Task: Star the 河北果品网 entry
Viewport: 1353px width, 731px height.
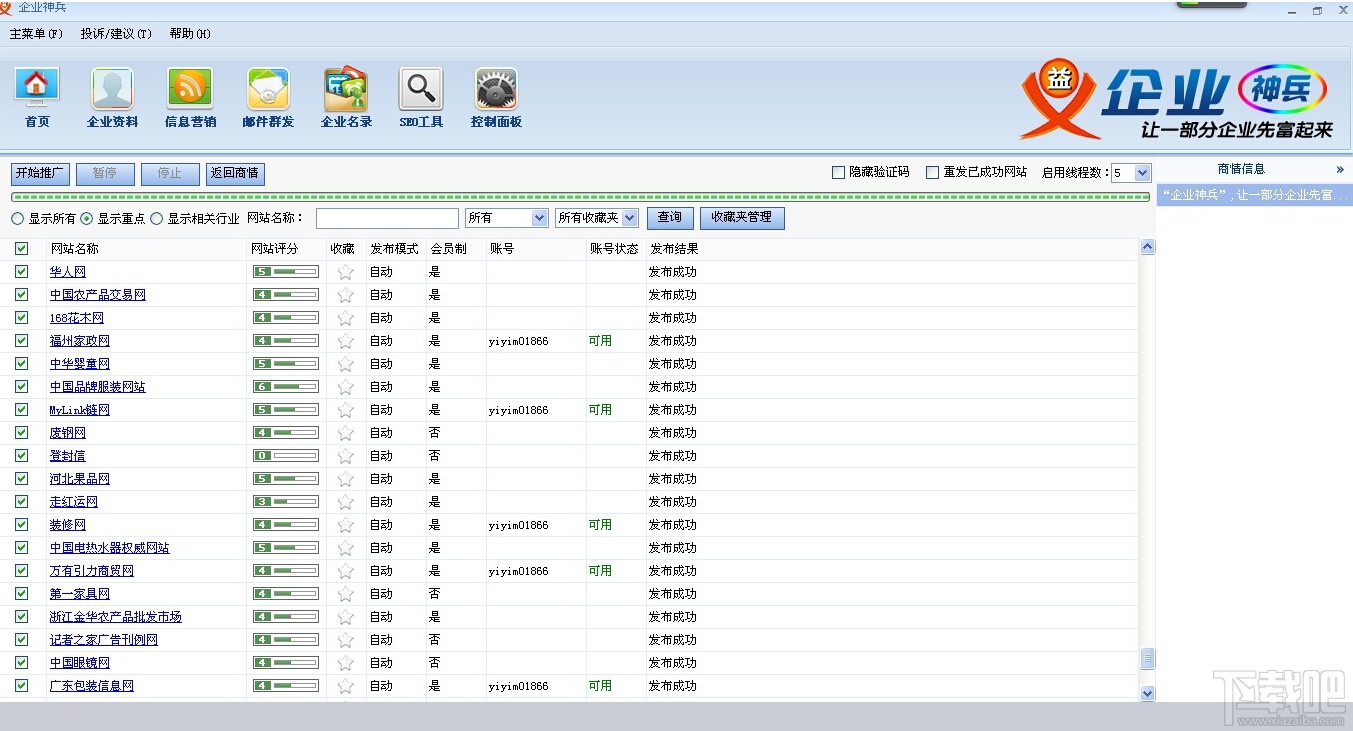Action: [345, 479]
